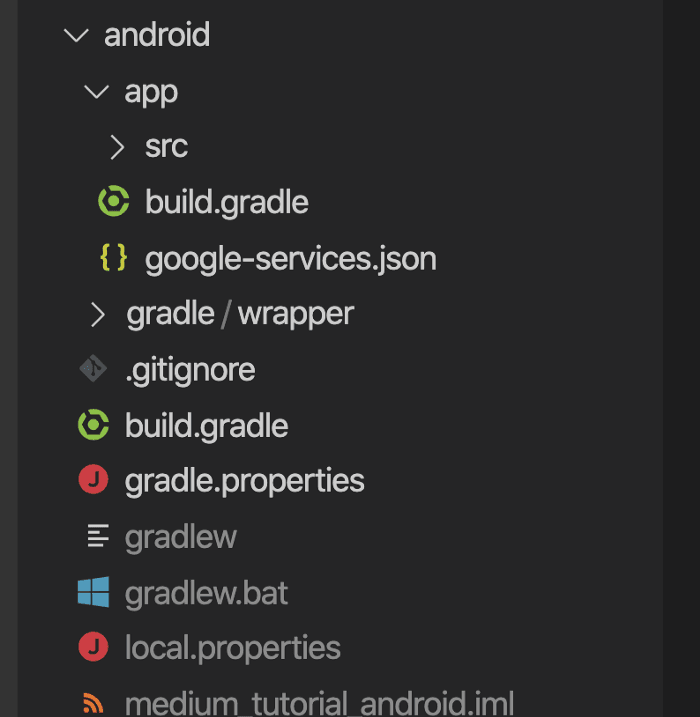Click the red J icon beside local.properties
This screenshot has height=717, width=700.
coord(93,647)
